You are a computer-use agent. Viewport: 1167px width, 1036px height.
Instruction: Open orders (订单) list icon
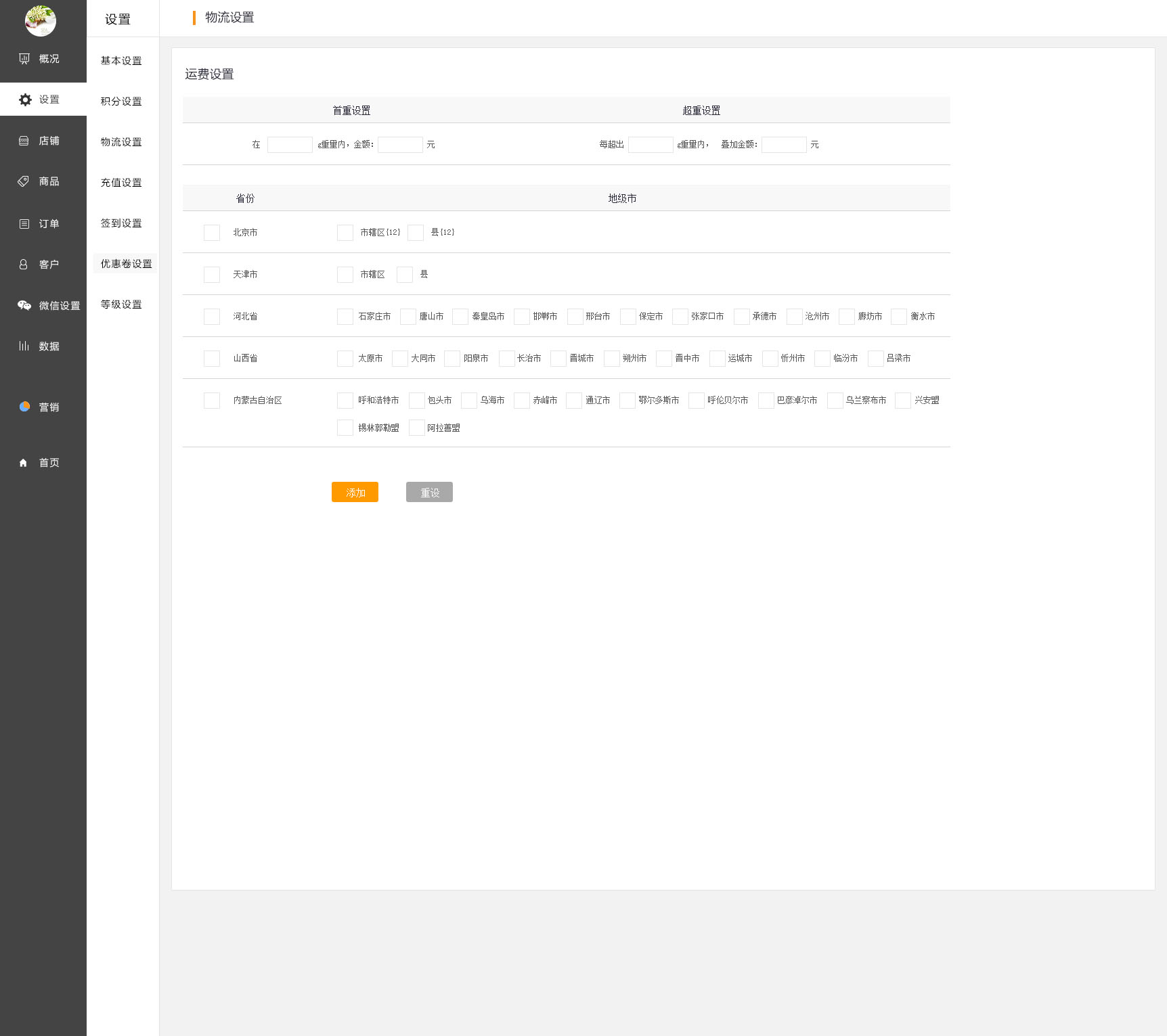point(24,224)
